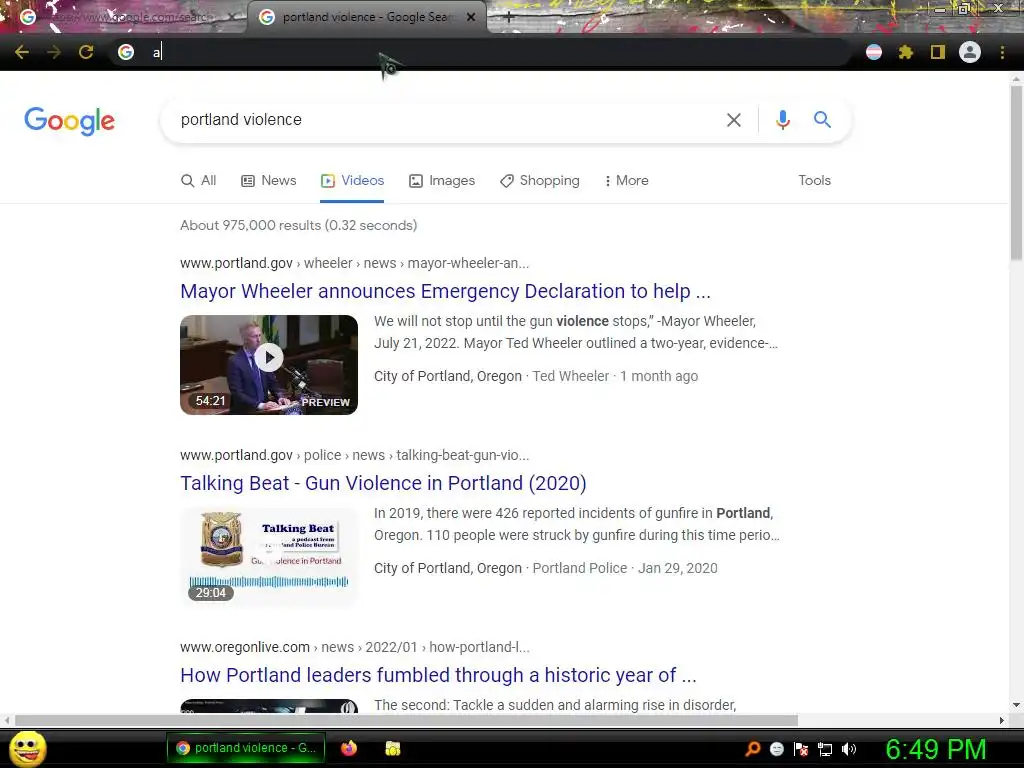Switch to the first google.com tab
1024x768 pixels.
pos(122,17)
